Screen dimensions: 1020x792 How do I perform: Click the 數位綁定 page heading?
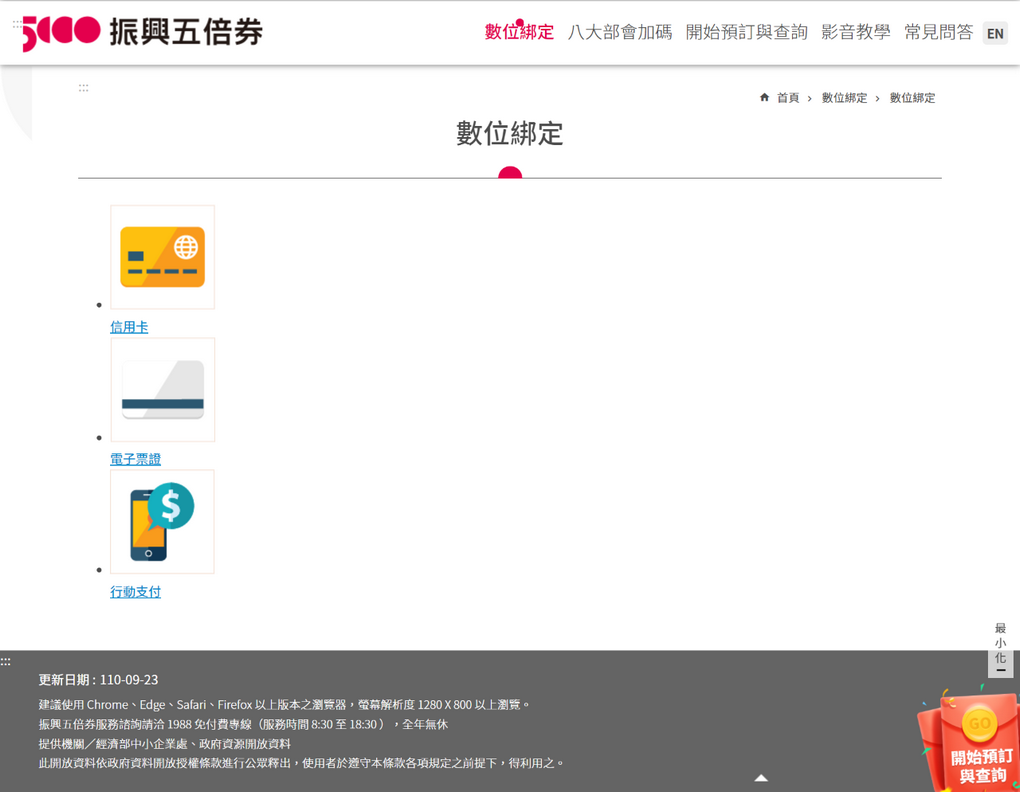point(510,133)
